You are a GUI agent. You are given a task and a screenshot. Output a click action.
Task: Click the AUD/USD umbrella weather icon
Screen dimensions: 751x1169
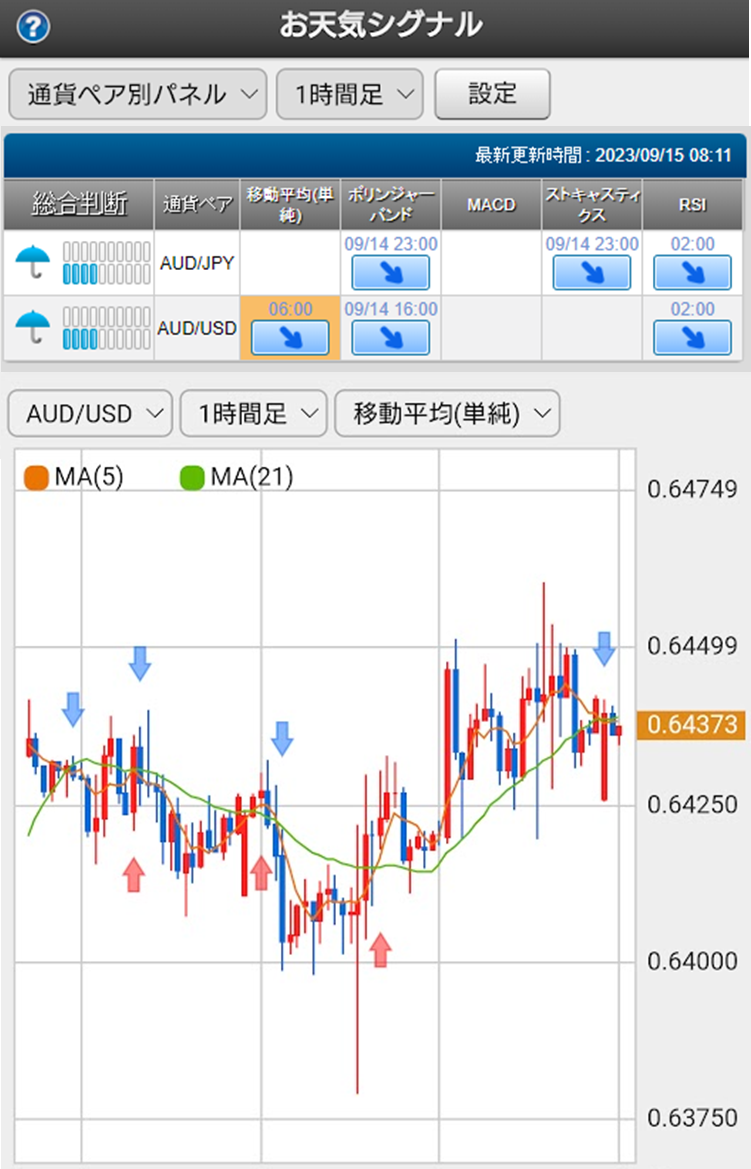tap(33, 327)
